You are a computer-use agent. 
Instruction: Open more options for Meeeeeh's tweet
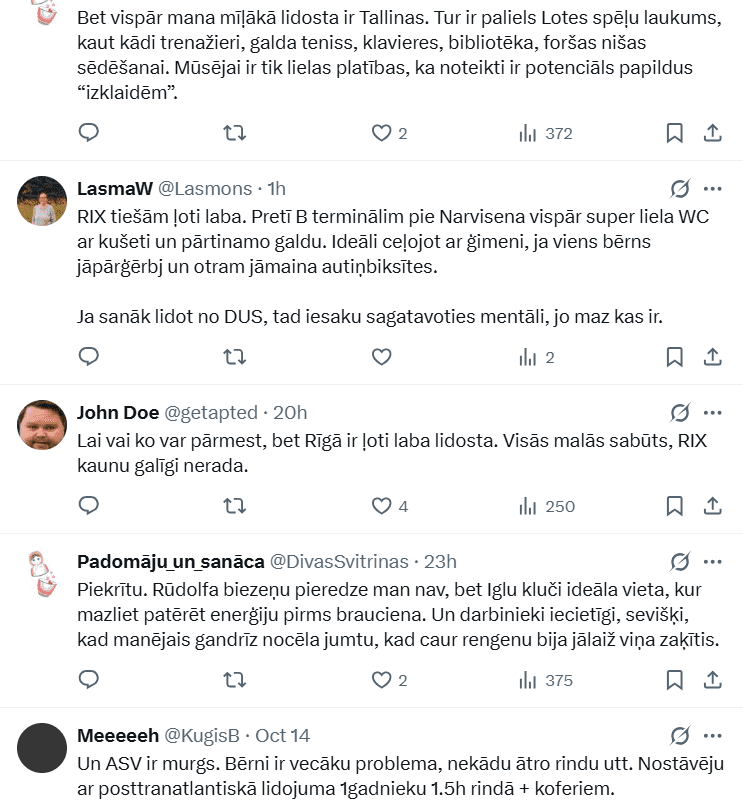click(713, 736)
